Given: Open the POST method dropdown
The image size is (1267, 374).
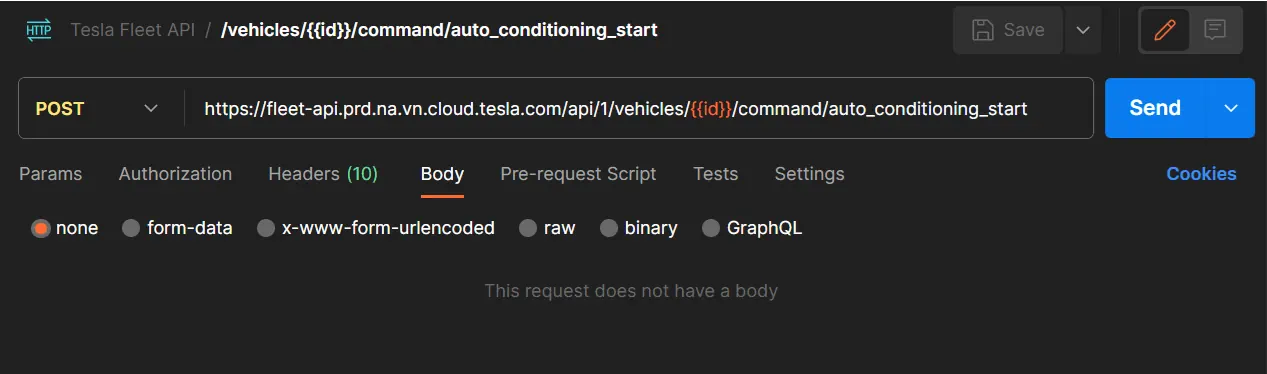Looking at the screenshot, I should [x=98, y=108].
